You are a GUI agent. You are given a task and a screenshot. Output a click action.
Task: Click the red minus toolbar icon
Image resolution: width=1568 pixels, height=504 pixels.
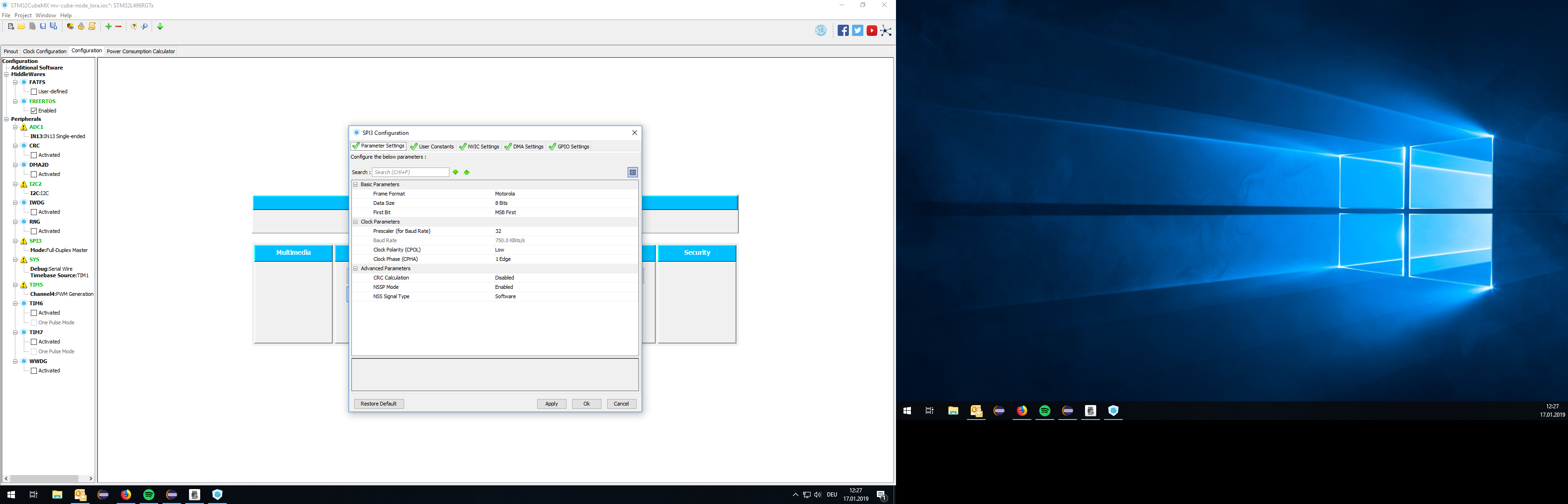tap(119, 27)
